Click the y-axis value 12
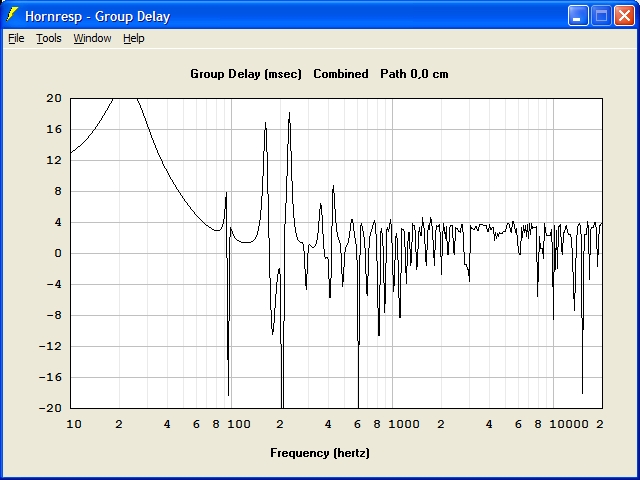 [x=53, y=160]
